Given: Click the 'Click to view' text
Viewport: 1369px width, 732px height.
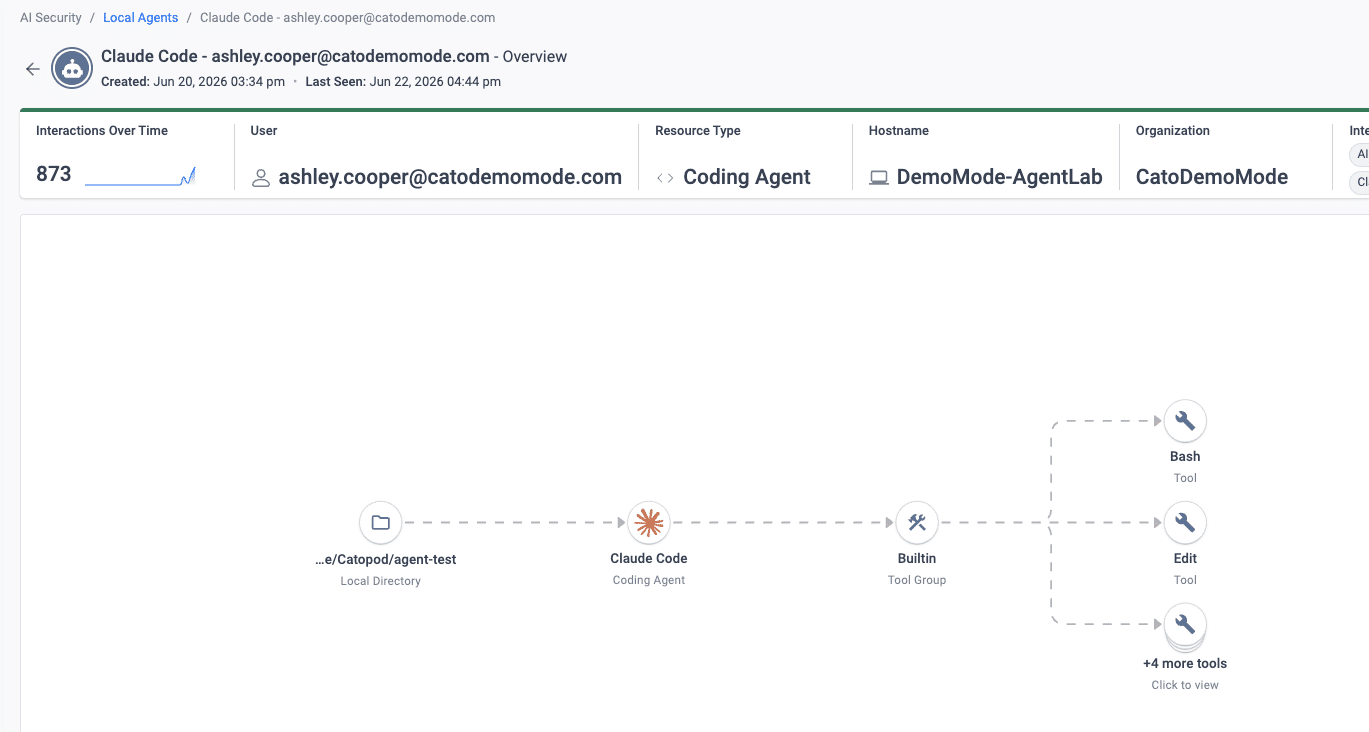Looking at the screenshot, I should click(1185, 685).
